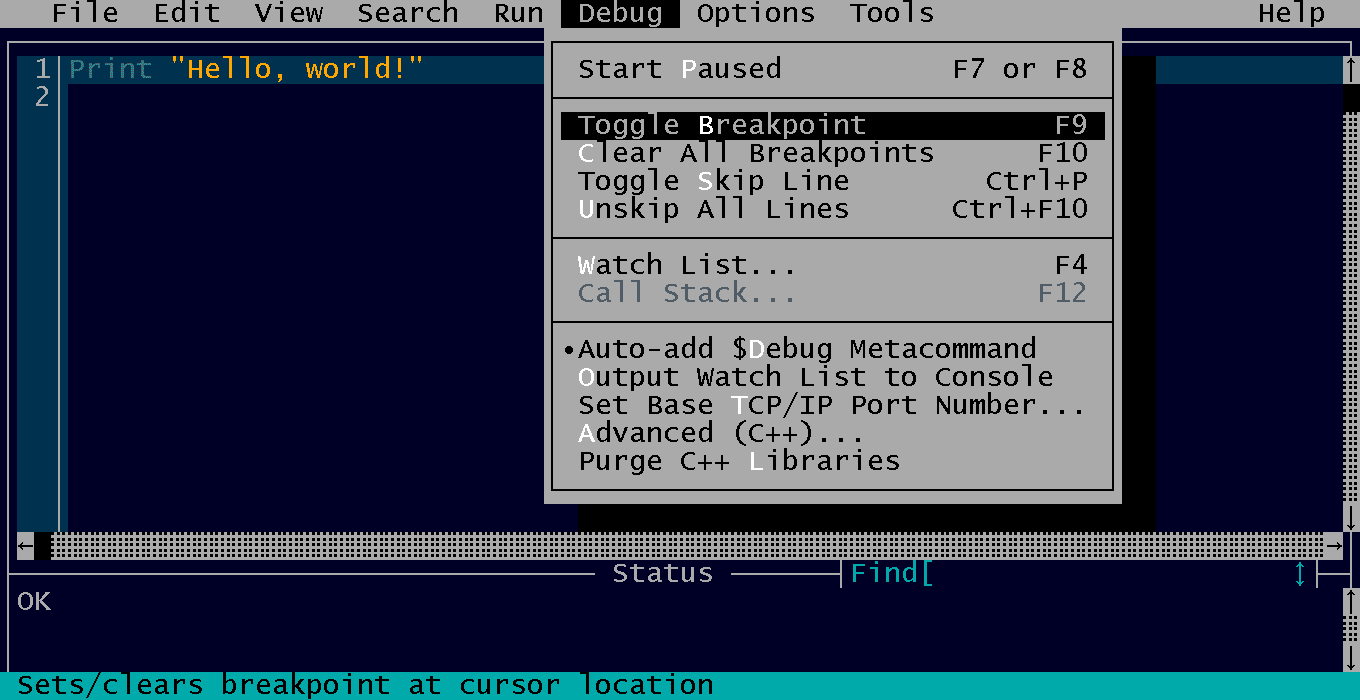The width and height of the screenshot is (1360, 700).
Task: Click line number 1 in gutter
Action: [x=42, y=69]
